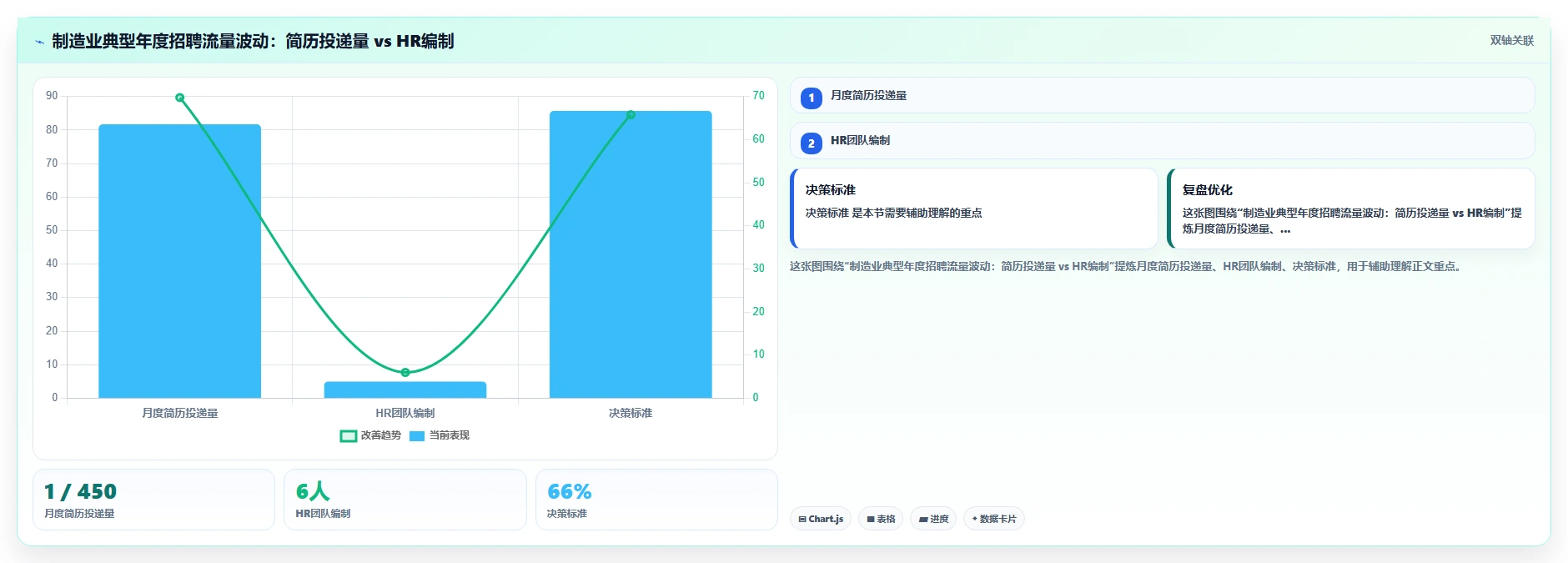This screenshot has width=1568, height=563.
Task: Select the HR团队编制 list row
Action: (1162, 141)
